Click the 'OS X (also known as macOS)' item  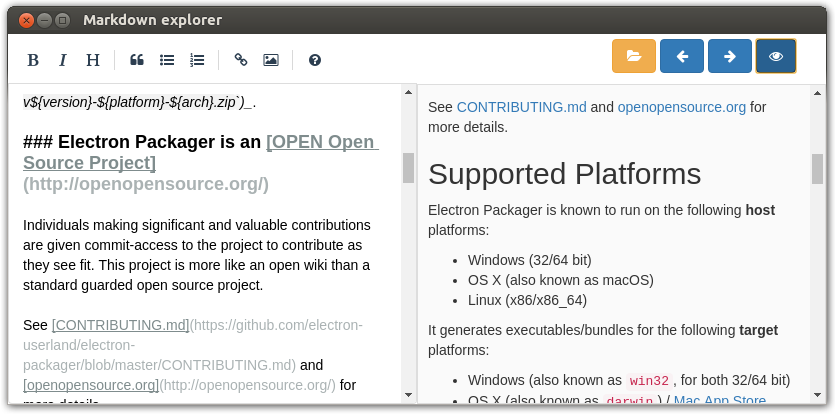pos(561,280)
